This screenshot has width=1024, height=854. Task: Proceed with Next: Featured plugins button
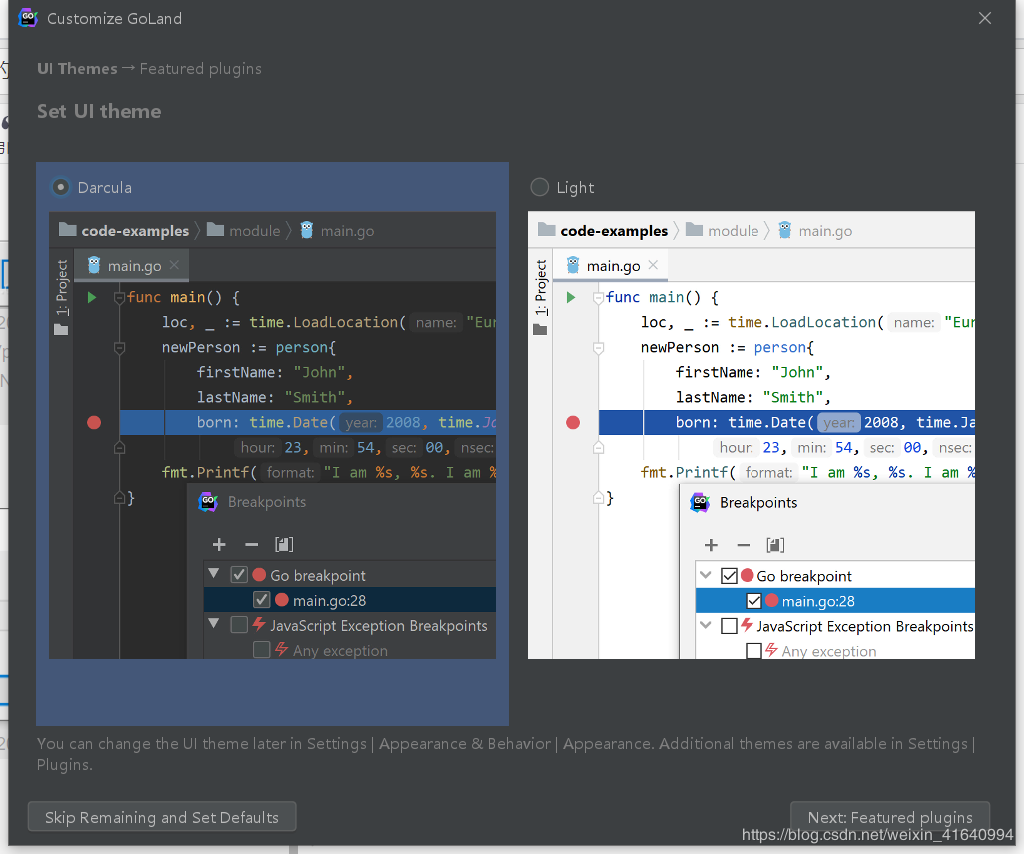click(x=889, y=817)
